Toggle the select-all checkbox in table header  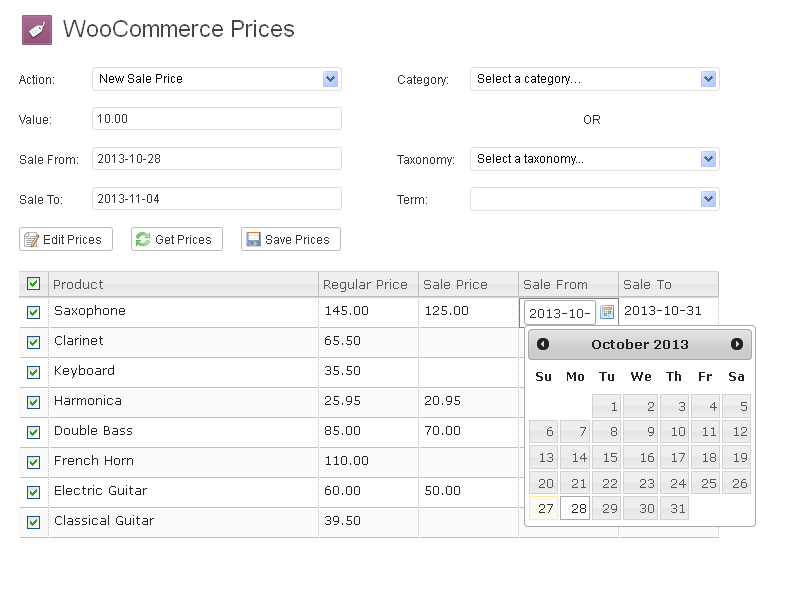(x=34, y=284)
